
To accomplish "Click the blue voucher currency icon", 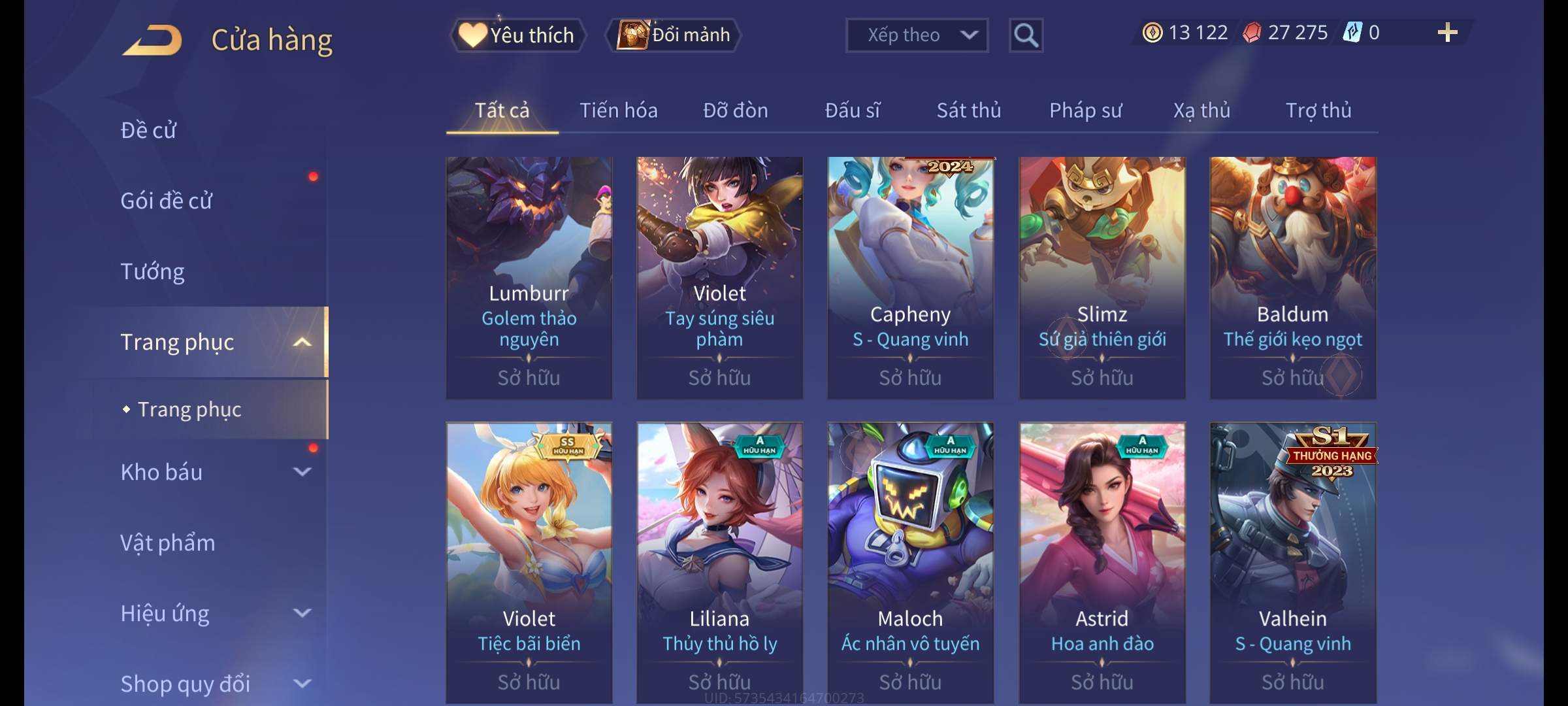I will [x=1352, y=33].
